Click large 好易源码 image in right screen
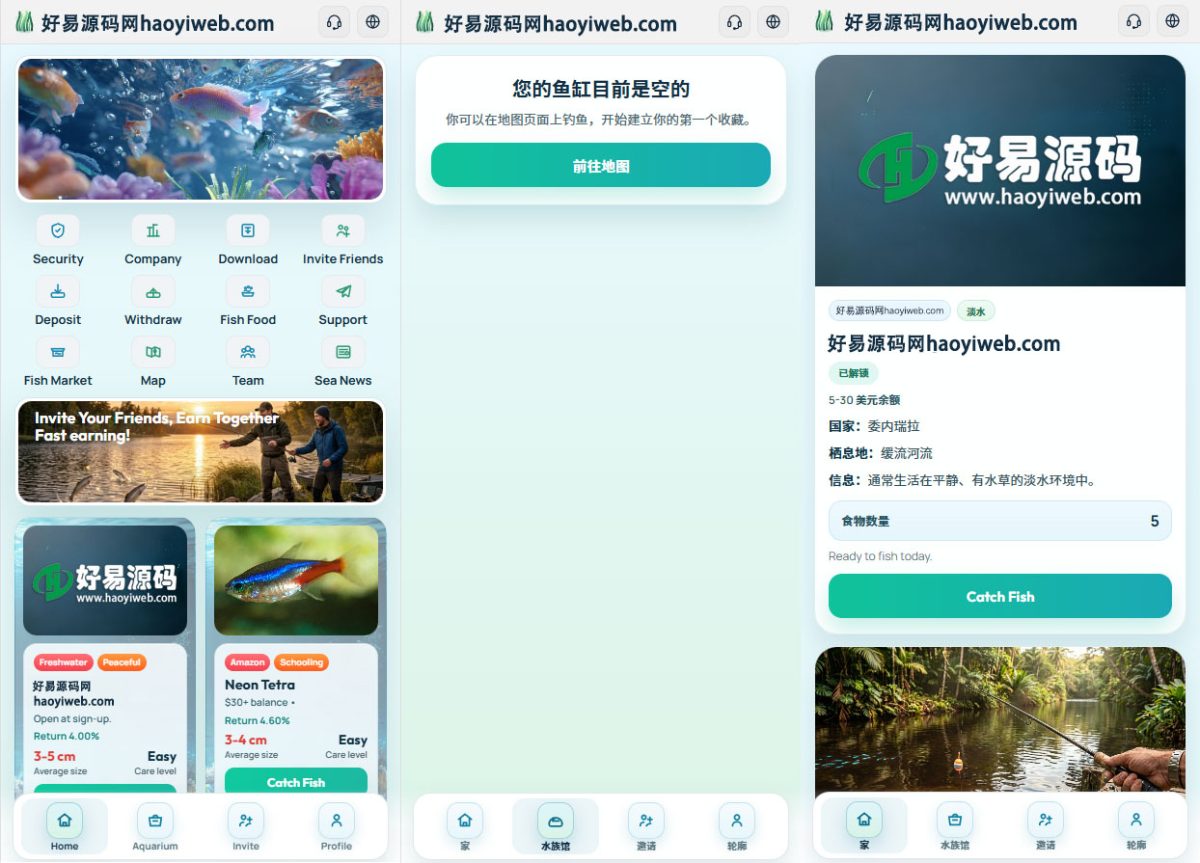Screen dimensions: 1200x863 1000,171
